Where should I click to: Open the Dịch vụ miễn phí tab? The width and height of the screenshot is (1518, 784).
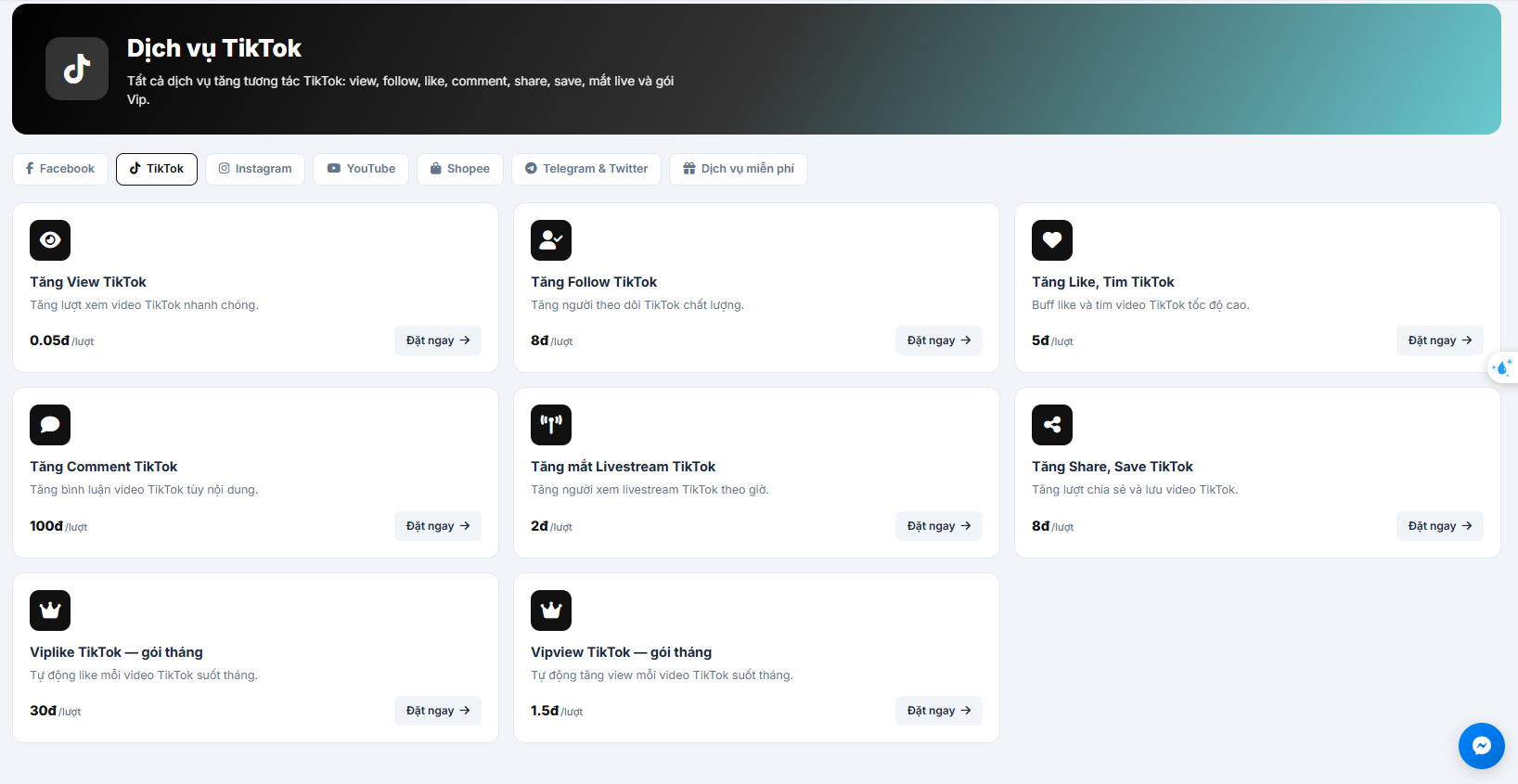[739, 169]
